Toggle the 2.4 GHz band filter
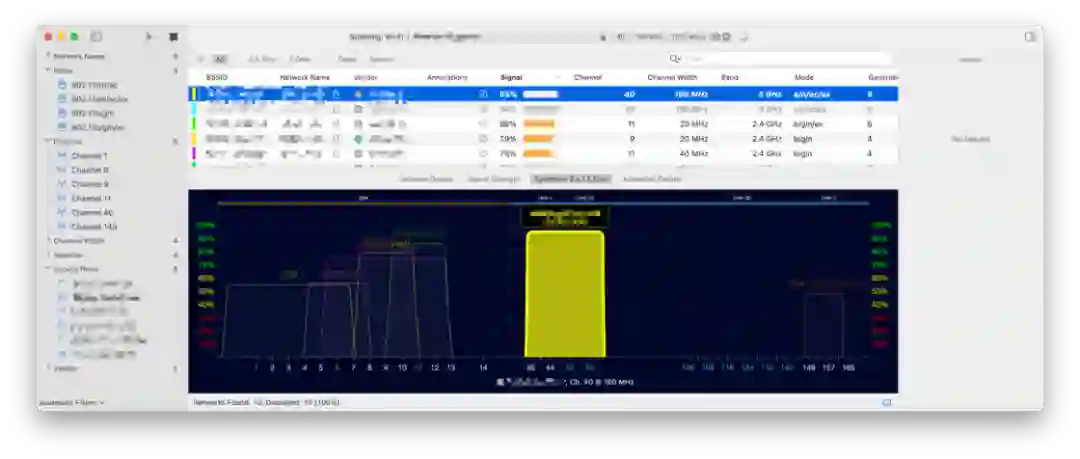Image resolution: width=1080 pixels, height=459 pixels. pyautogui.click(x=262, y=59)
